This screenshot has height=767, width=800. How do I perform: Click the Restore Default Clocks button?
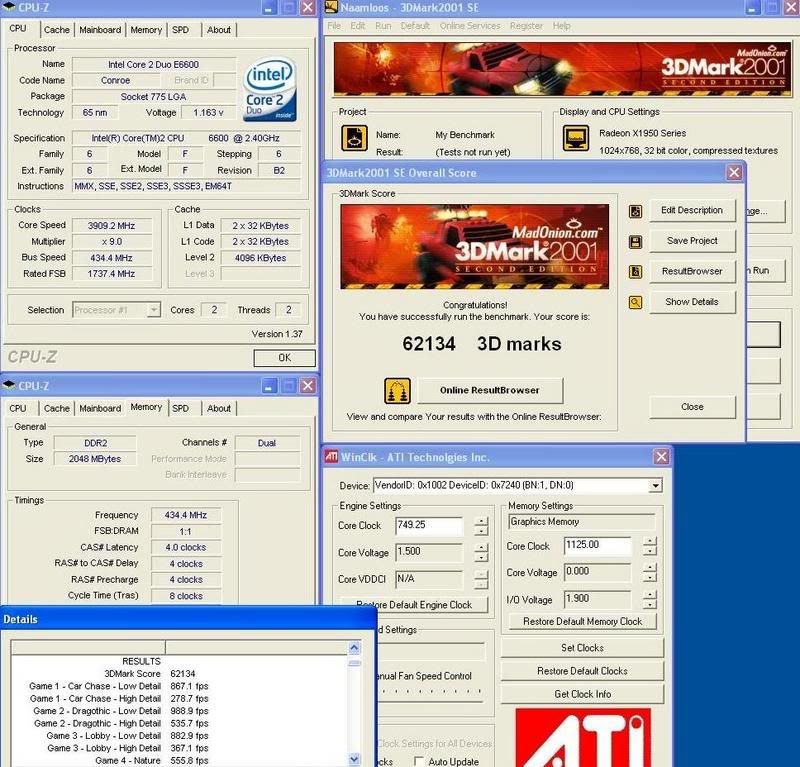[x=583, y=671]
